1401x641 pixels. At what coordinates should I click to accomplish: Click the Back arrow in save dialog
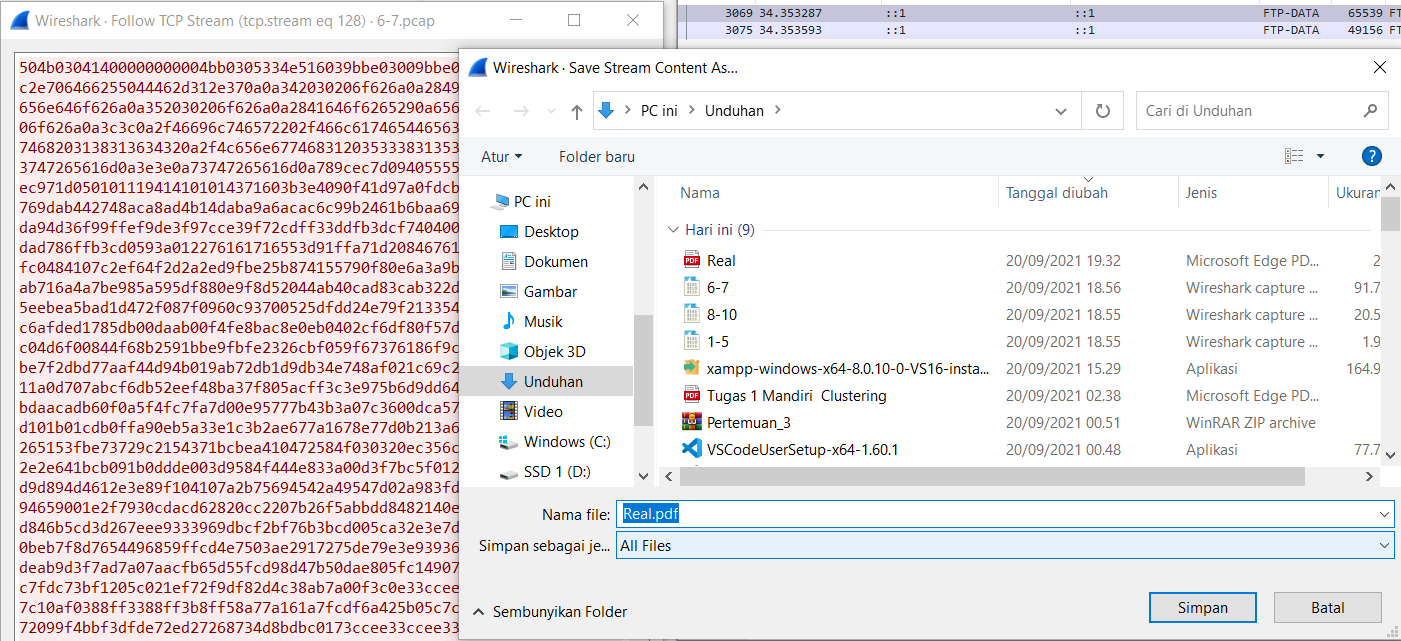click(484, 111)
